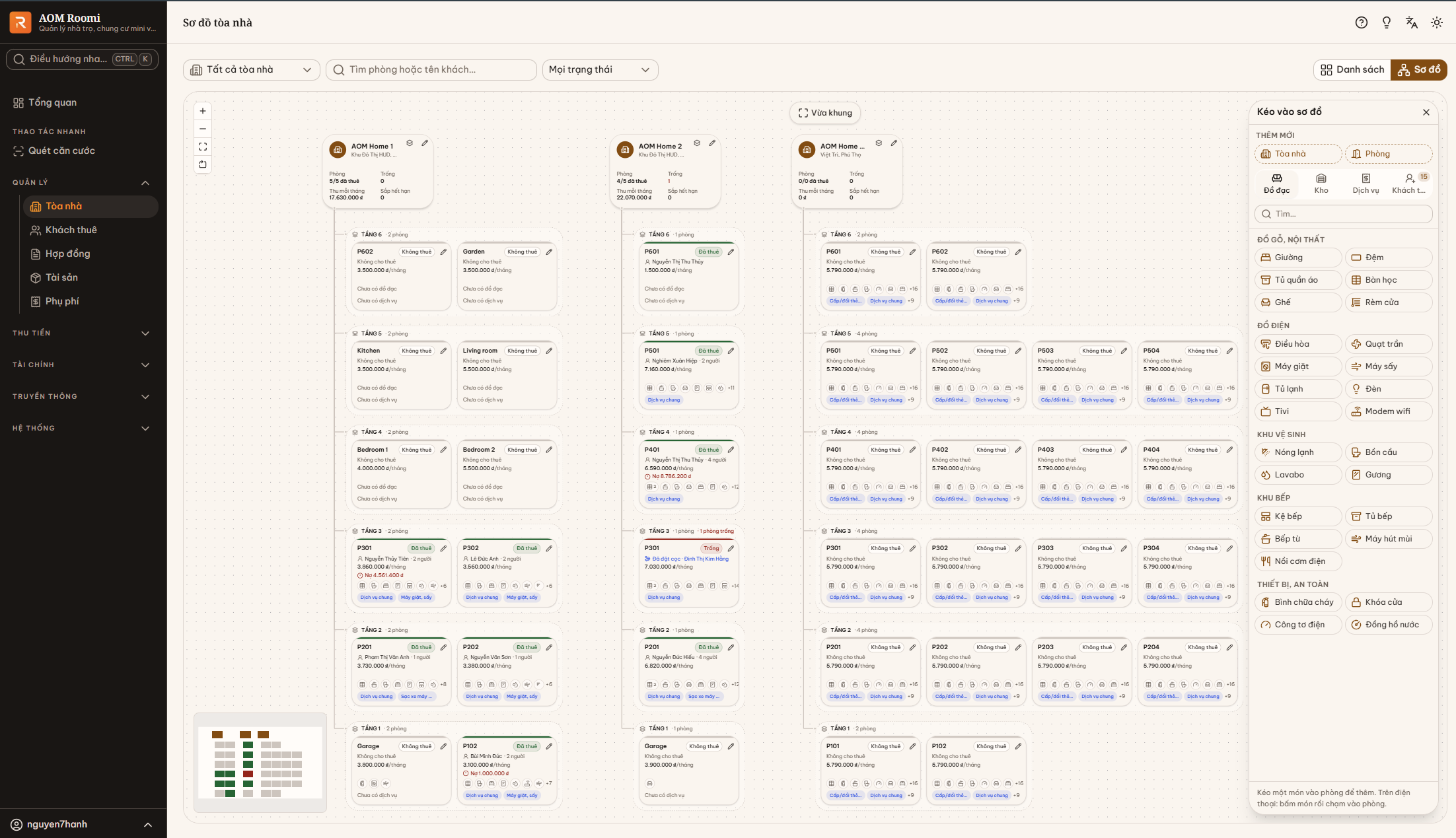Open Điều hướng nhanh search box
Image resolution: width=1456 pixels, height=838 pixels.
82,59
